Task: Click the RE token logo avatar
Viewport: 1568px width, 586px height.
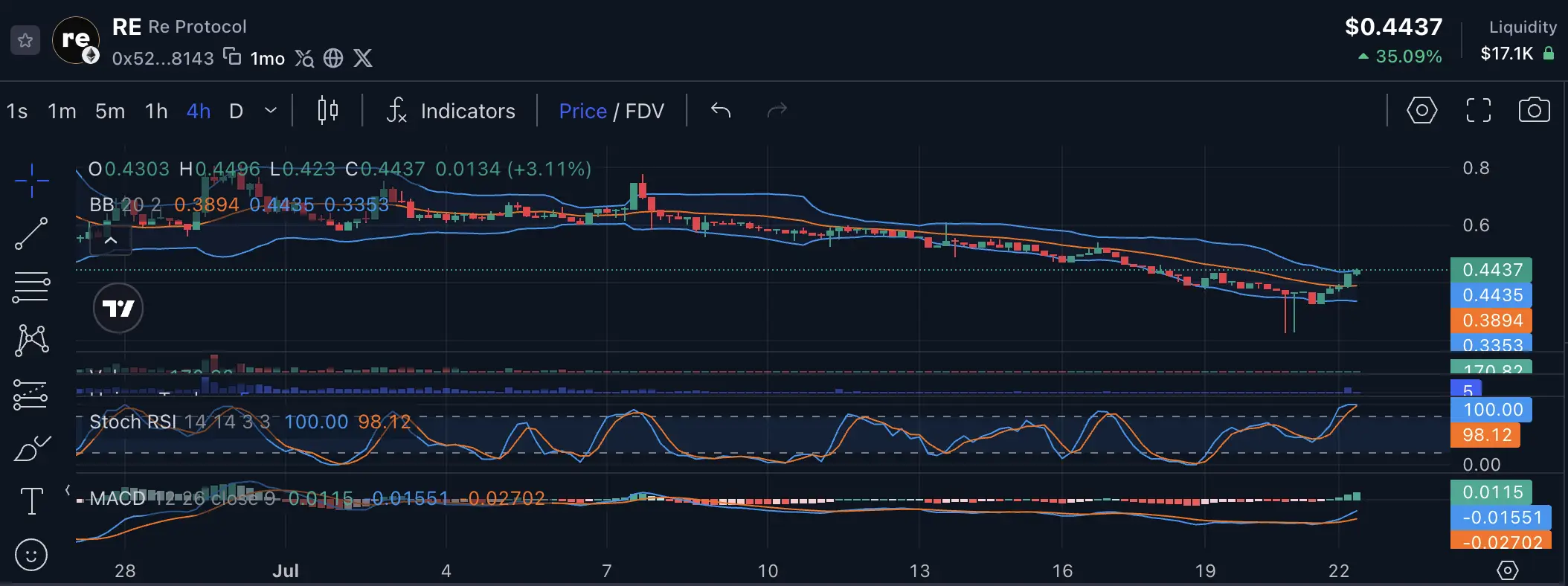Action: coord(76,40)
